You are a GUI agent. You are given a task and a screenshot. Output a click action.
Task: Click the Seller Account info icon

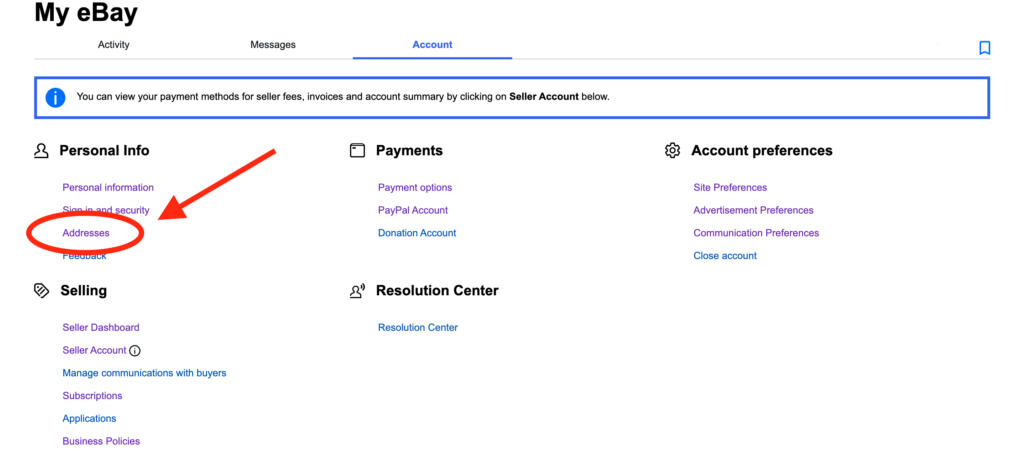click(135, 351)
